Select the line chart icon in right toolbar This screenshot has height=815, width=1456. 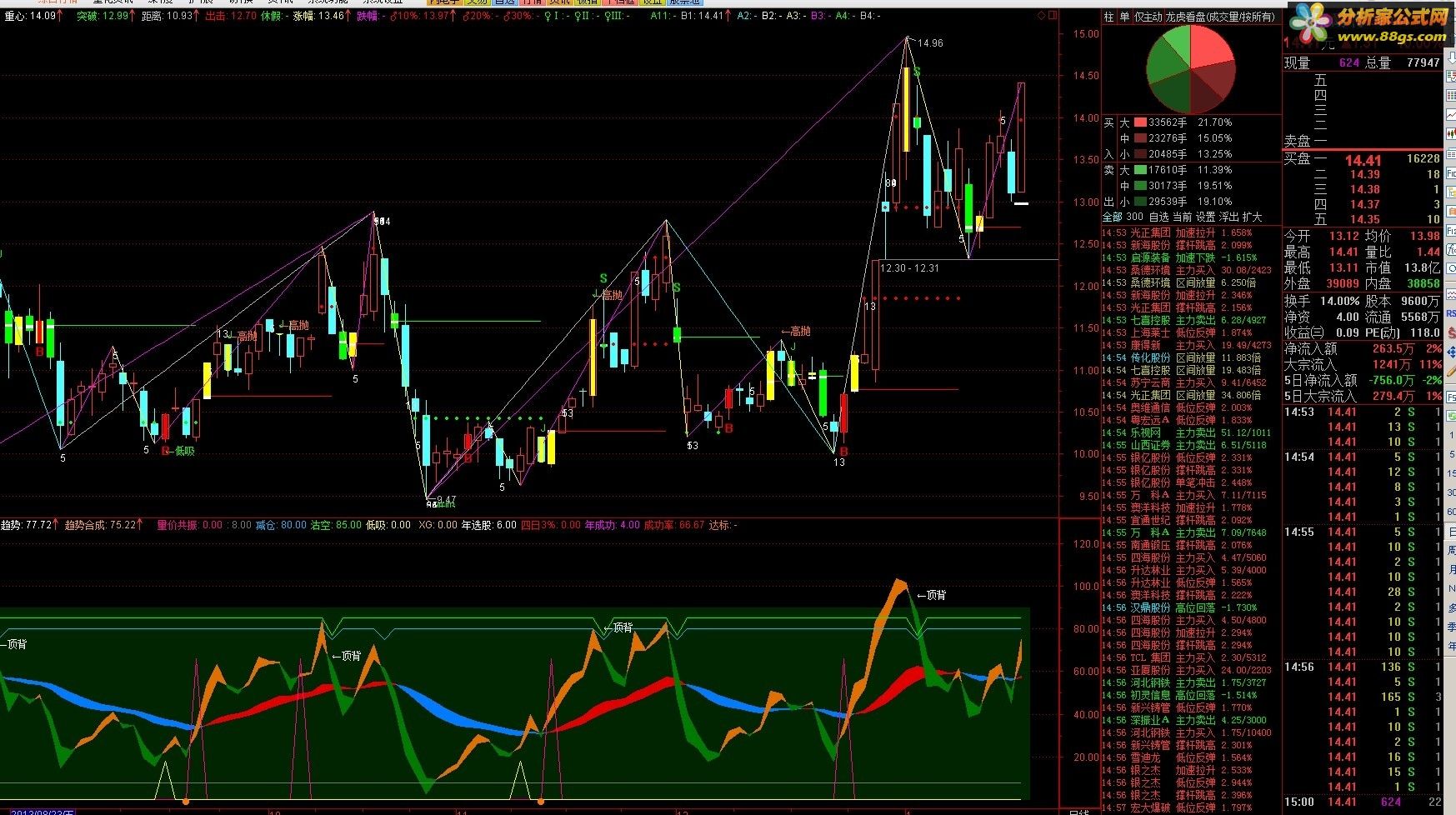(x=1451, y=114)
